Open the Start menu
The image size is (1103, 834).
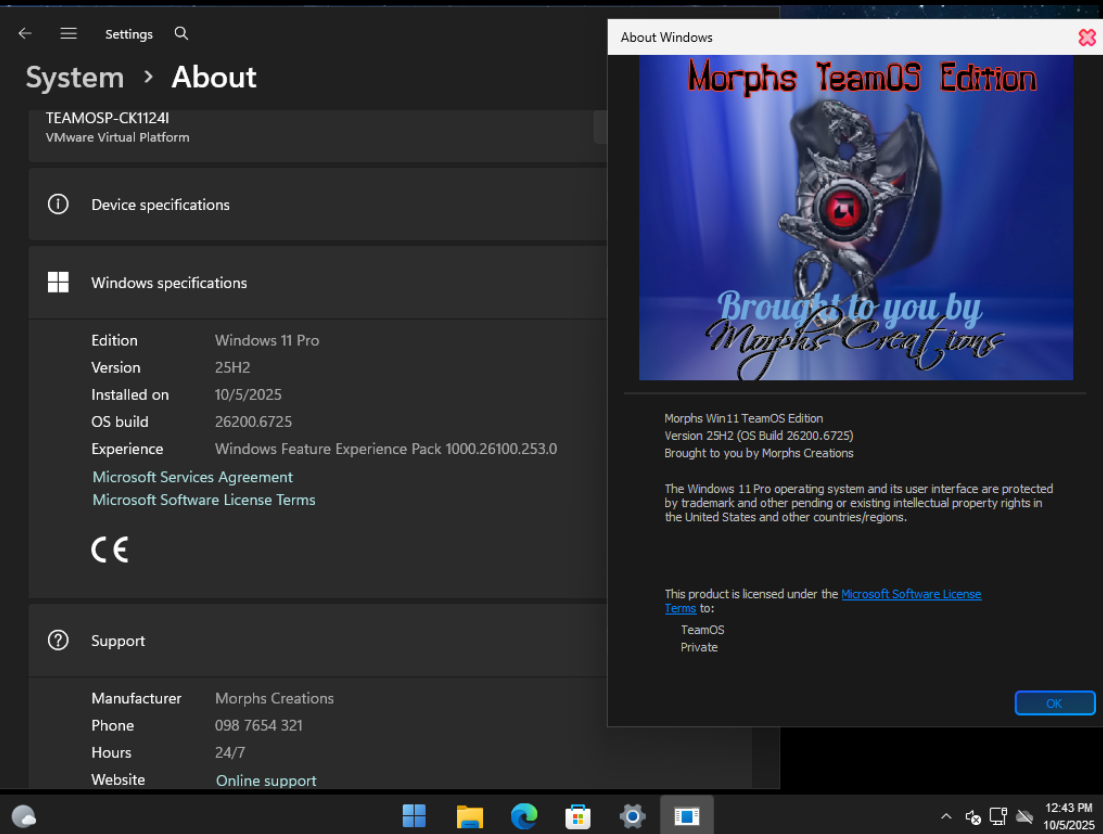[x=414, y=816]
